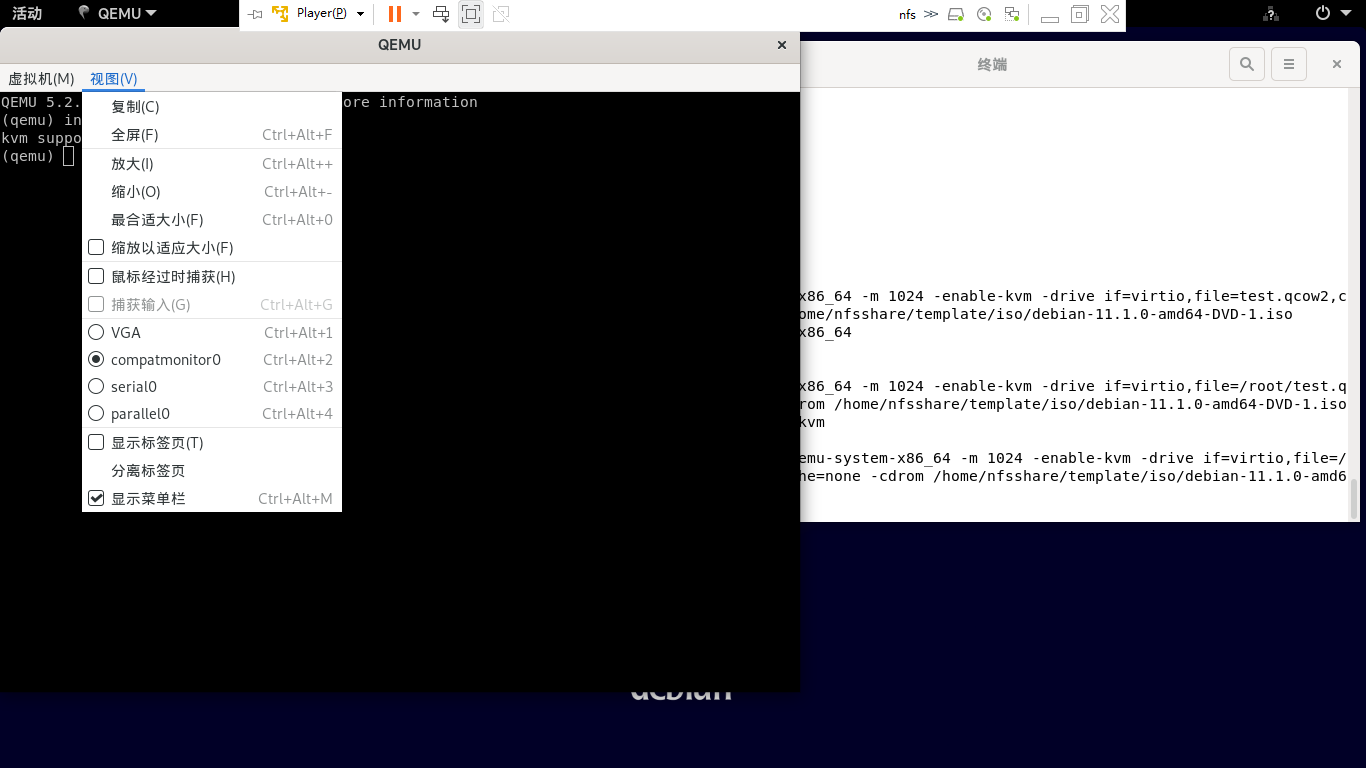1366x768 pixels.
Task: Enable the 鼠标经过时捕获(H) checkbox
Action: point(96,276)
